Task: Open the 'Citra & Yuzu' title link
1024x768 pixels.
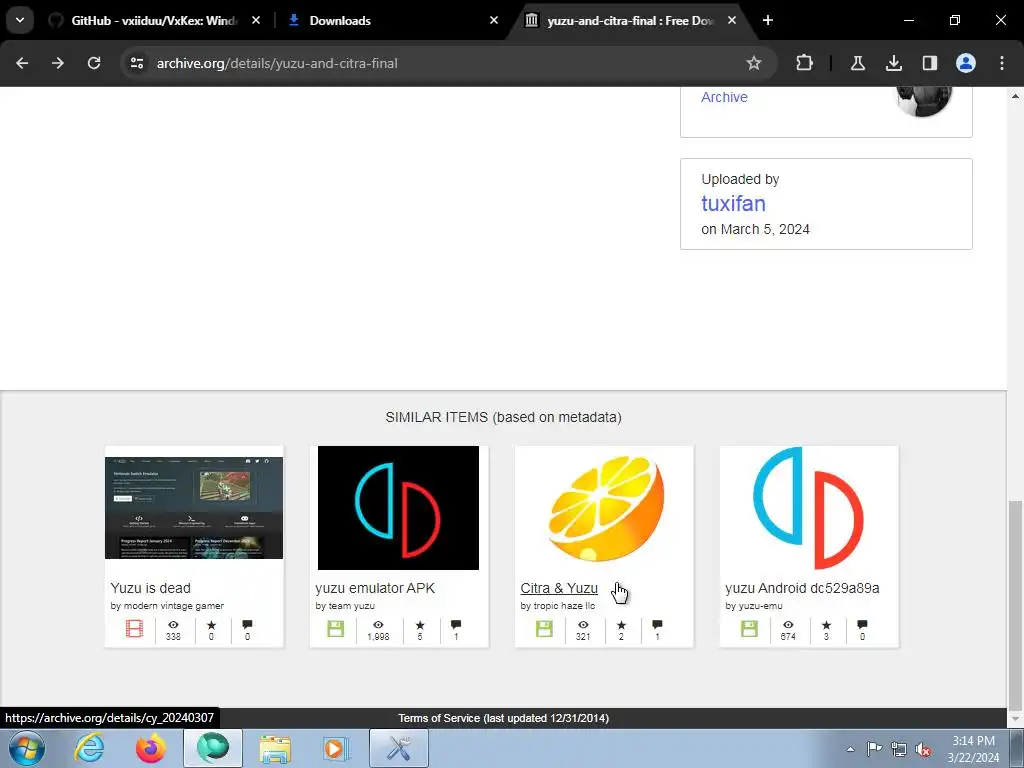Action: (x=559, y=588)
